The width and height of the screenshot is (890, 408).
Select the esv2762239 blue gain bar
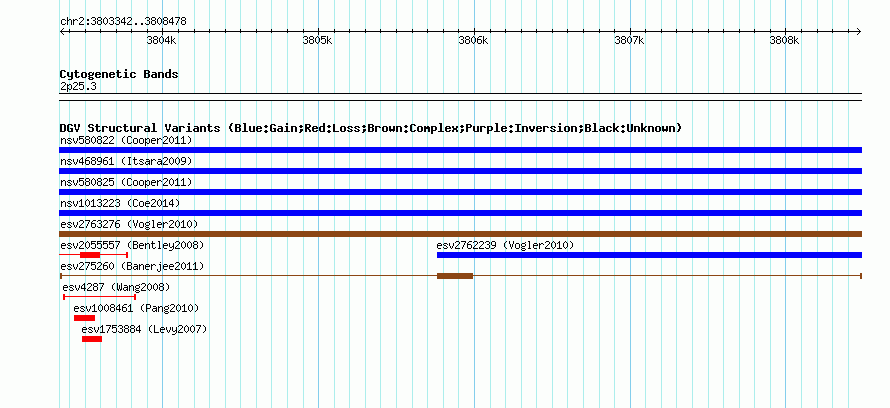[649, 255]
